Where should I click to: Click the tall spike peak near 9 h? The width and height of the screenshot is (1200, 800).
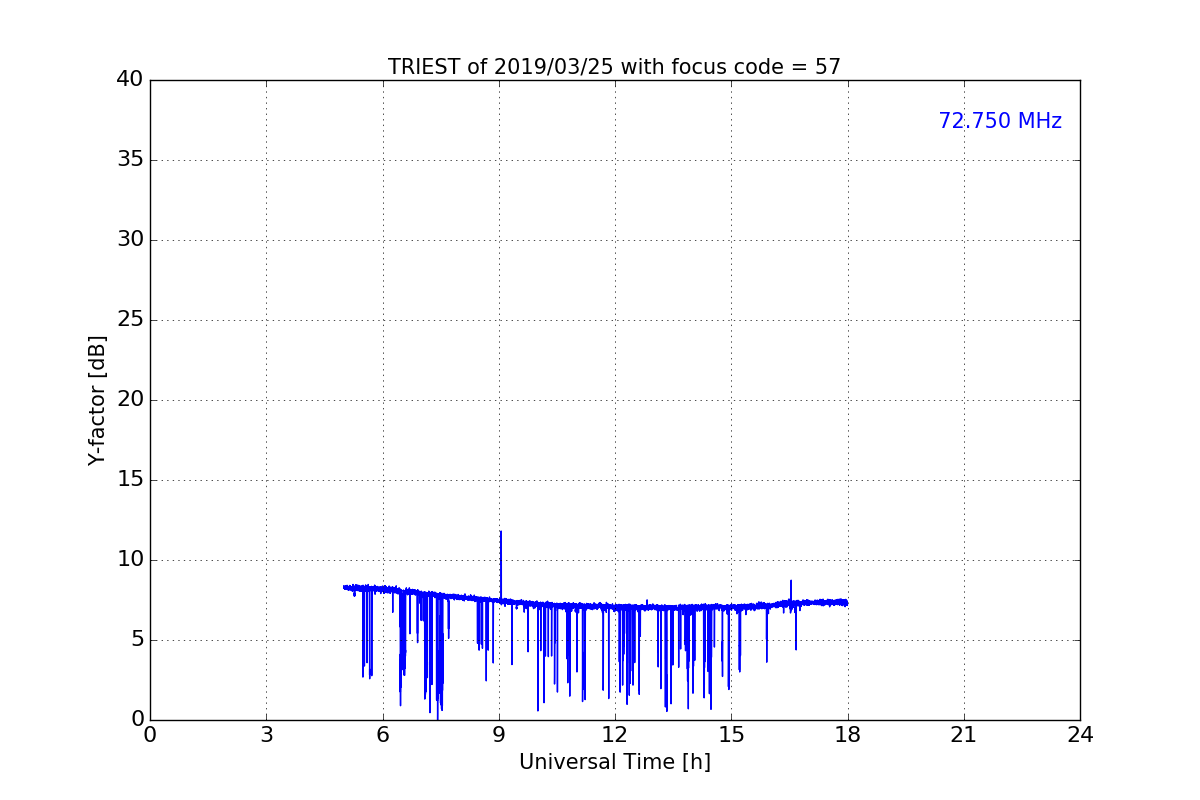(x=501, y=532)
